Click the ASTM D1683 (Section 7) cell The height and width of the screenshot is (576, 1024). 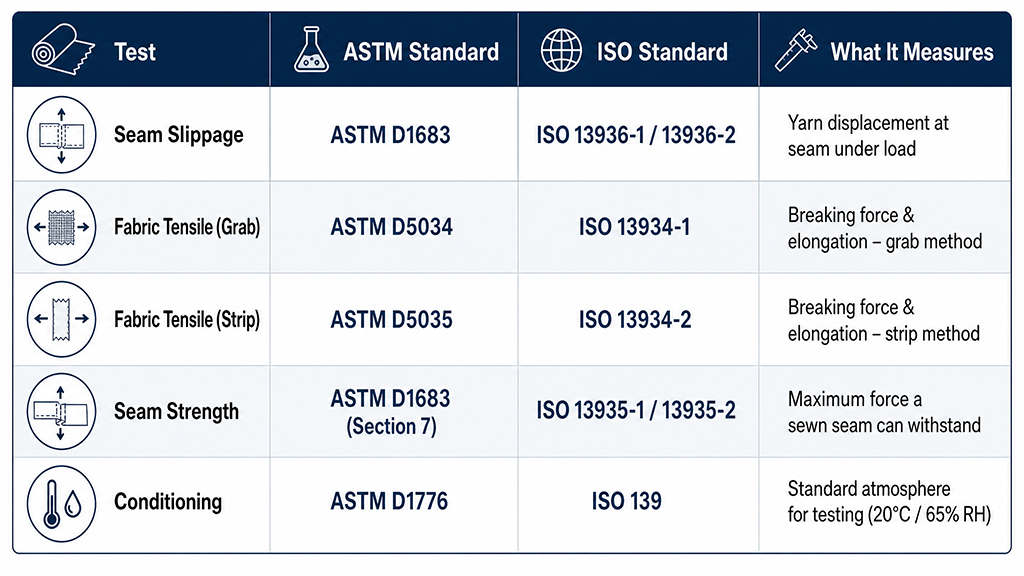[x=394, y=411]
